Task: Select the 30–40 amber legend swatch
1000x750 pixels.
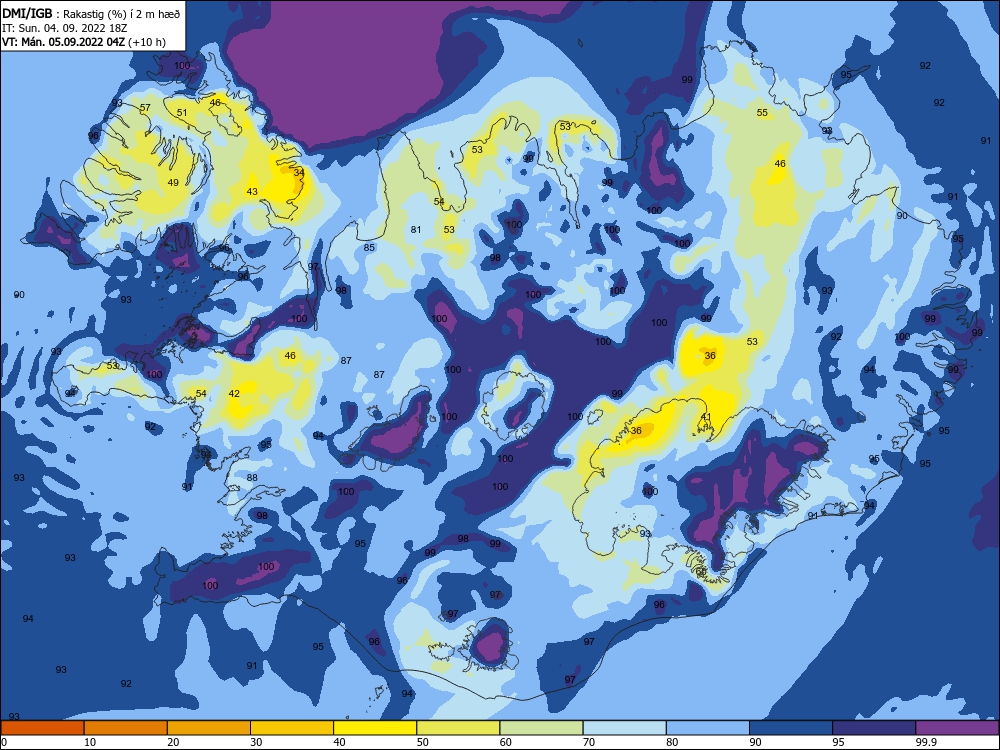Action: (x=292, y=728)
